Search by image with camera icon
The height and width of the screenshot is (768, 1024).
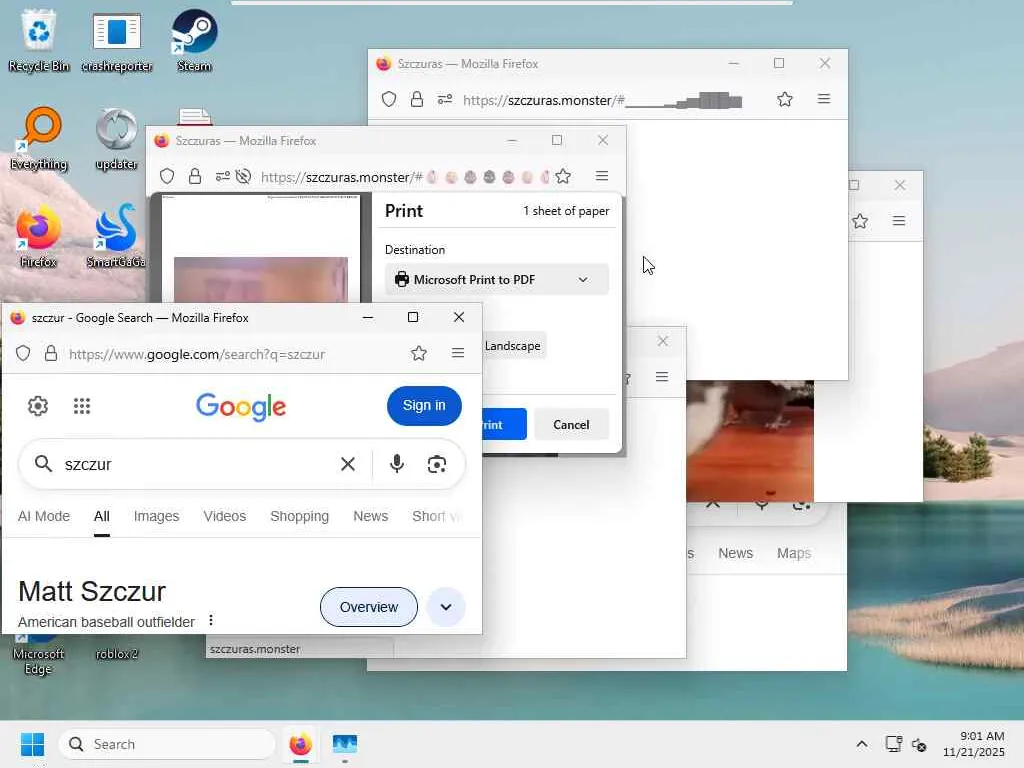coord(437,464)
